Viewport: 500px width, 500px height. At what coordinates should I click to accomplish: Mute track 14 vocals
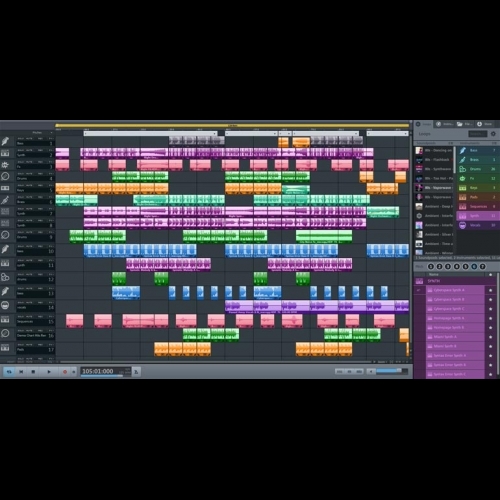(x=29, y=303)
